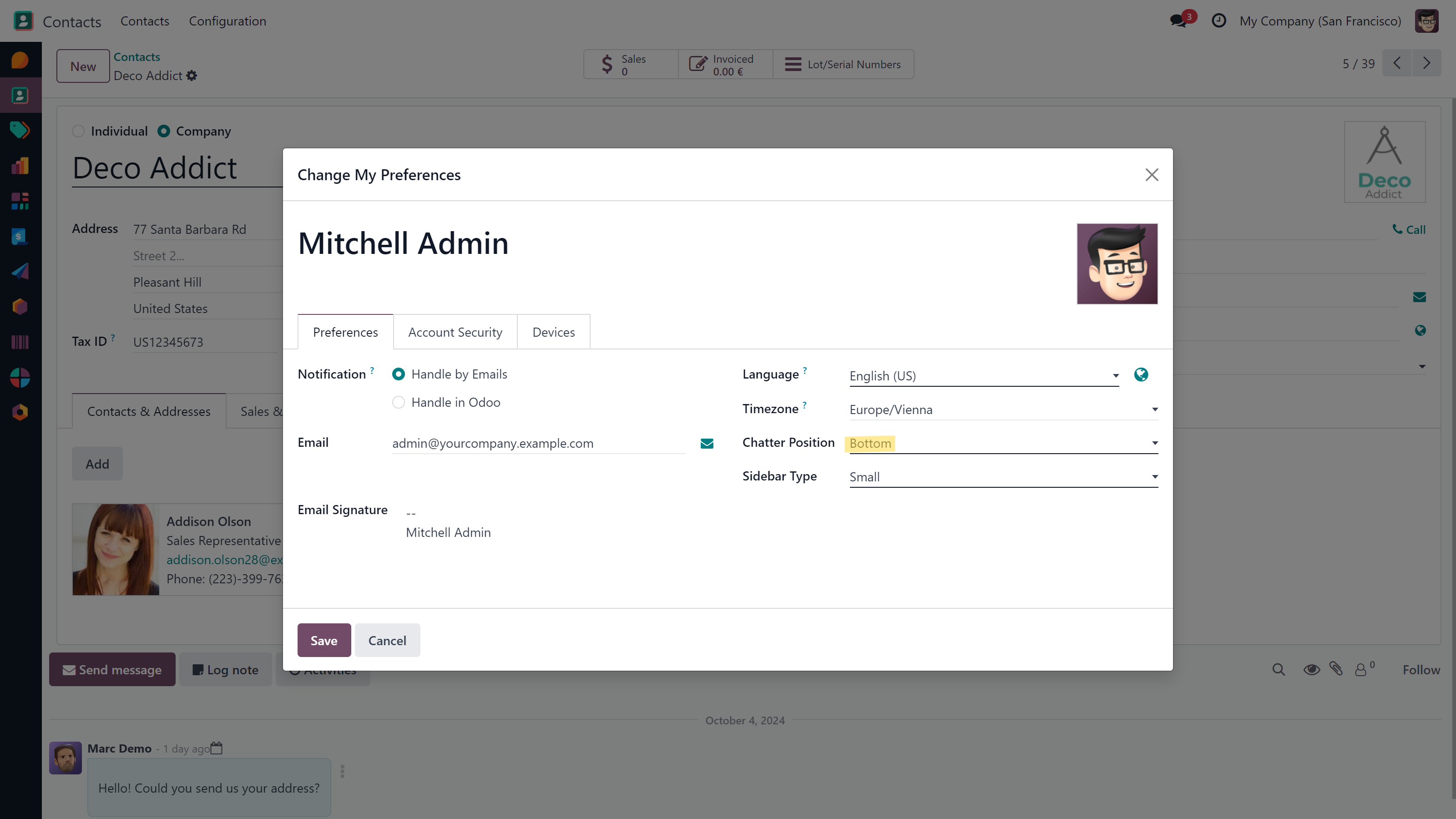Switch to the Account Security tab

(x=455, y=332)
